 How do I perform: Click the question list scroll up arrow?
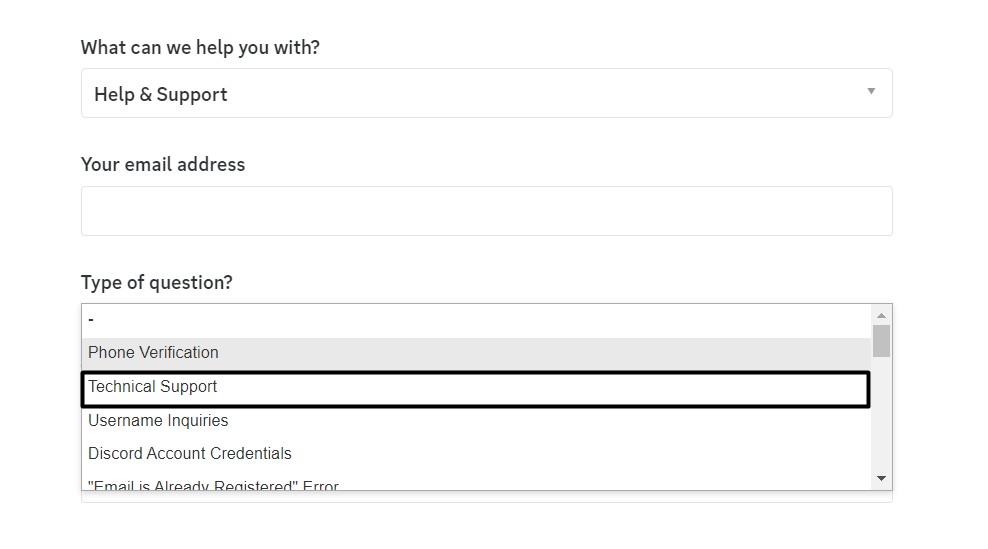pos(881,314)
